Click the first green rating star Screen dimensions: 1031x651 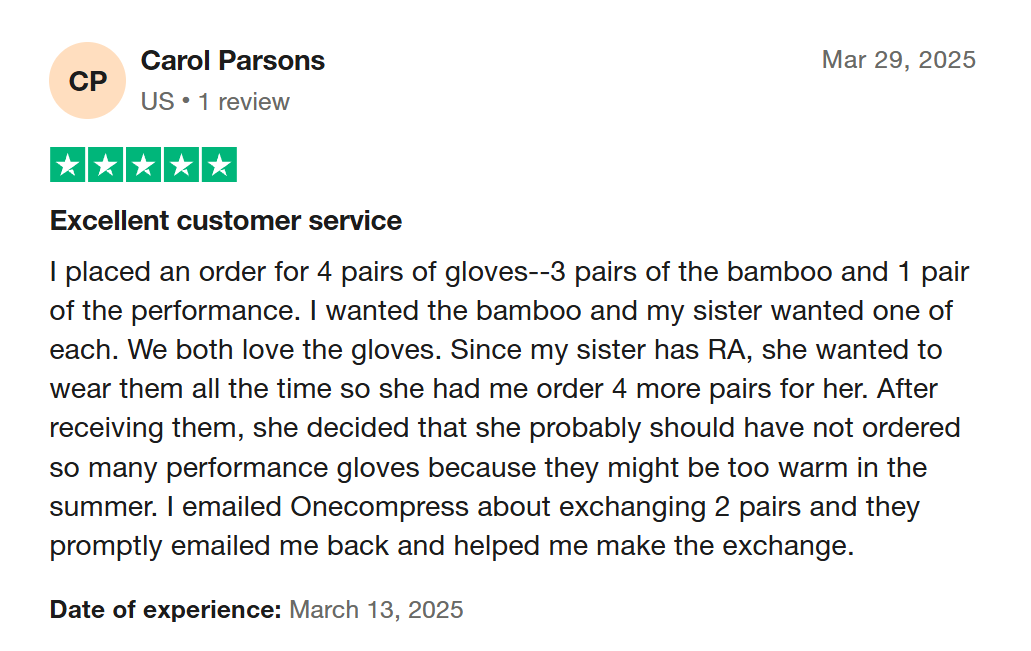point(68,165)
